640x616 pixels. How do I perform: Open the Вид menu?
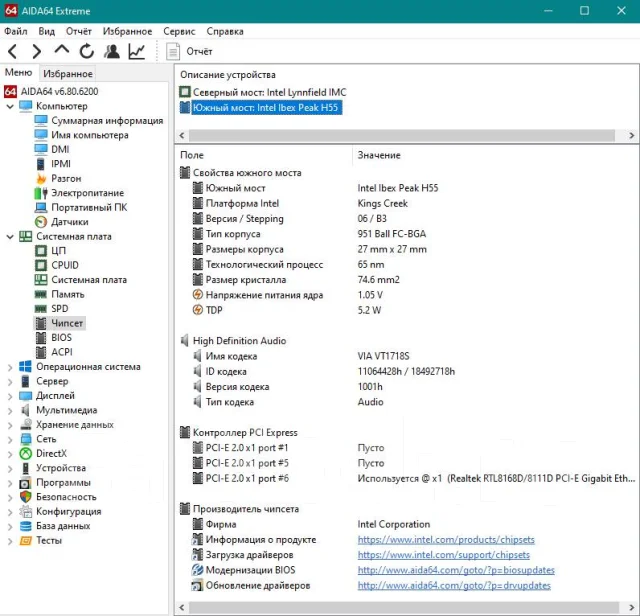point(47,31)
